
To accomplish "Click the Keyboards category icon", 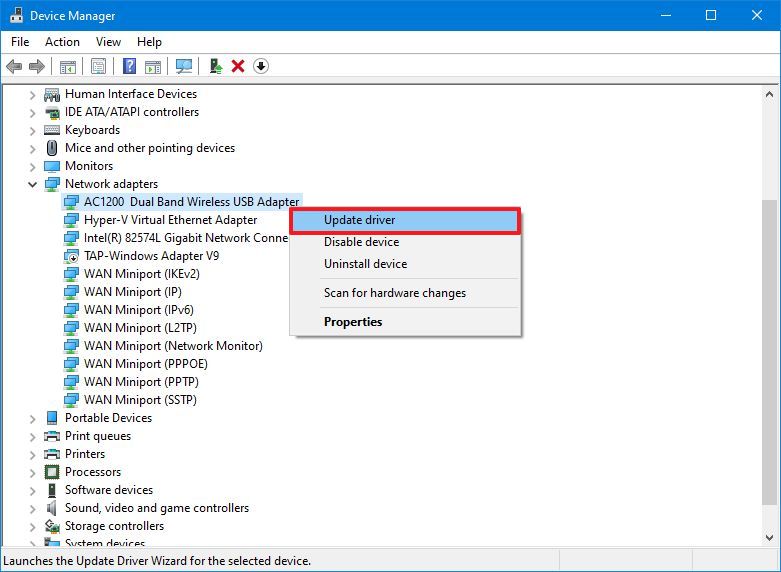I will pos(52,130).
